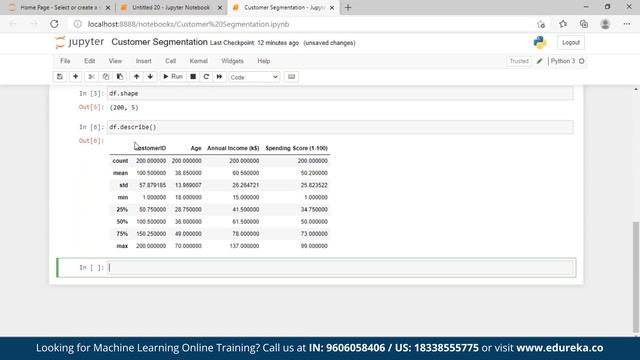This screenshot has height=360, width=640.
Task: Save and checkpoint the notebook
Action: coord(60,77)
